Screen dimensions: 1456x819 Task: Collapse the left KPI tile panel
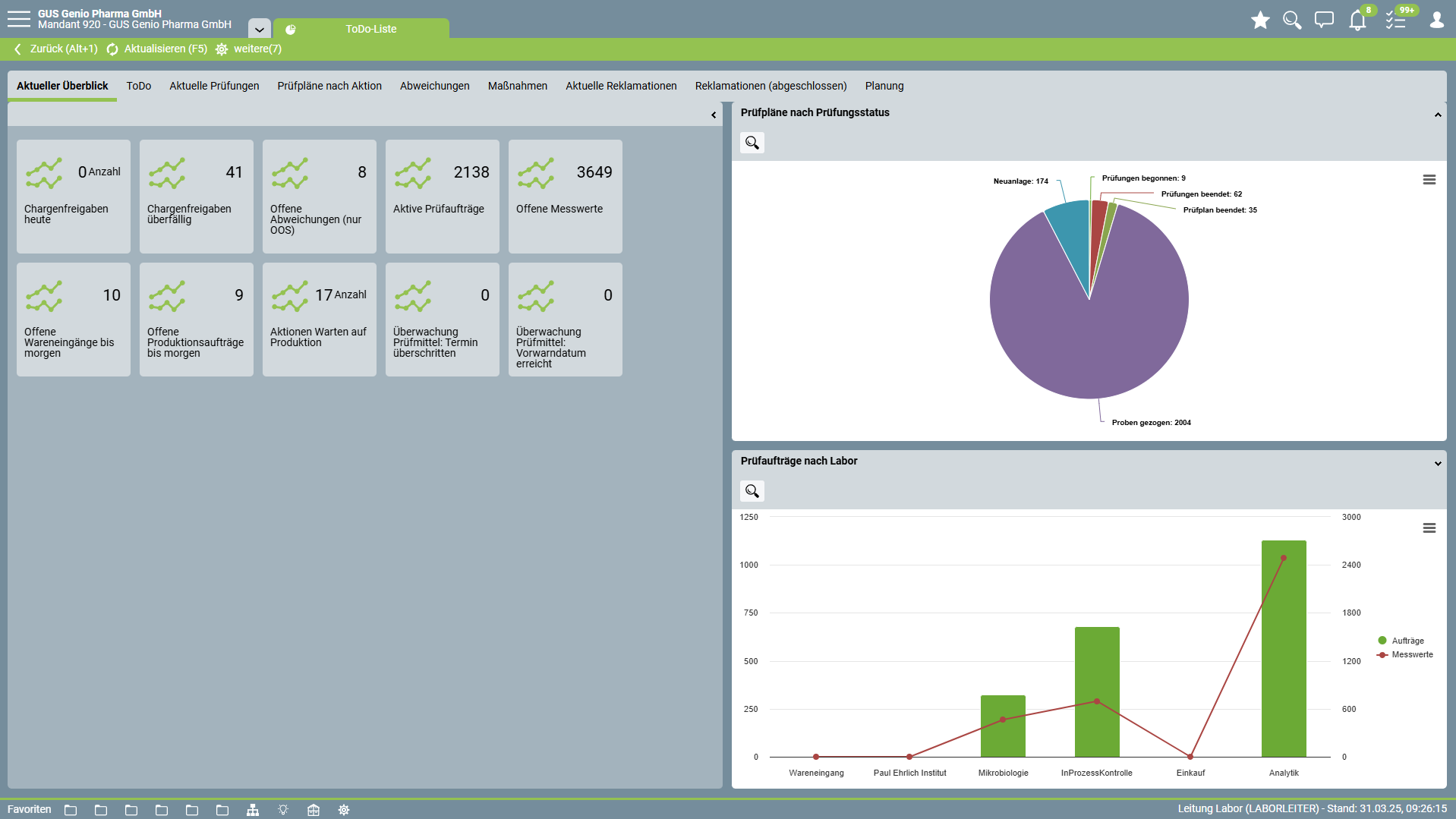coord(714,115)
